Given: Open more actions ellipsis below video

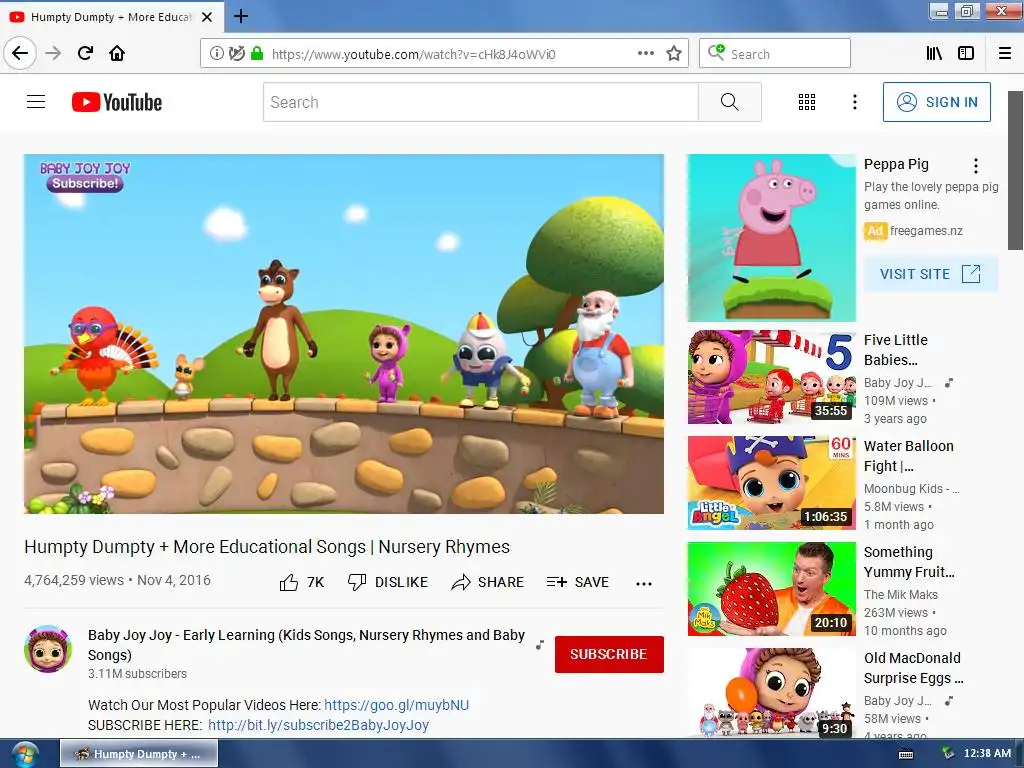Looking at the screenshot, I should coord(644,584).
